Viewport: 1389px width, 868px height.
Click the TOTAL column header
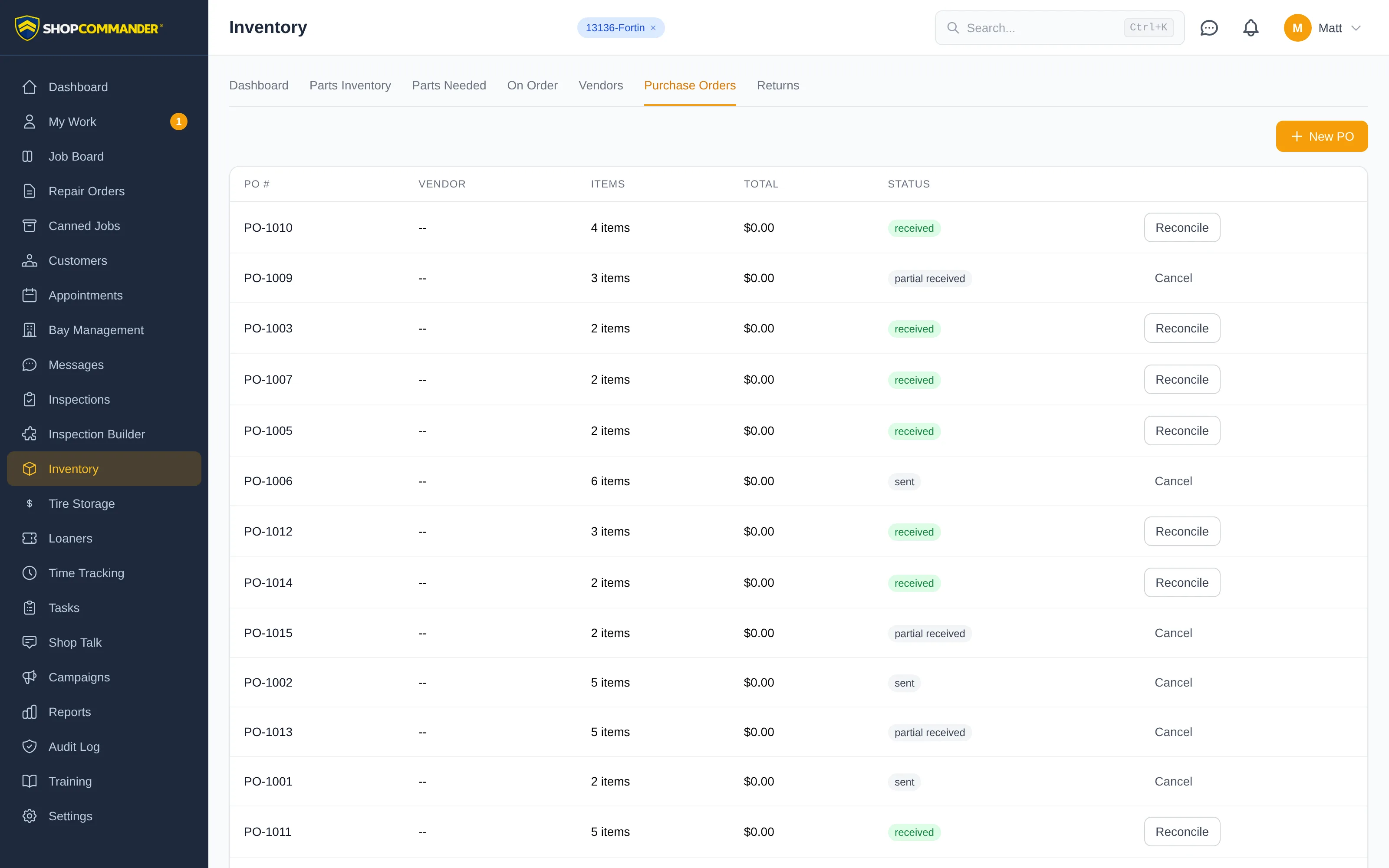coord(761,184)
